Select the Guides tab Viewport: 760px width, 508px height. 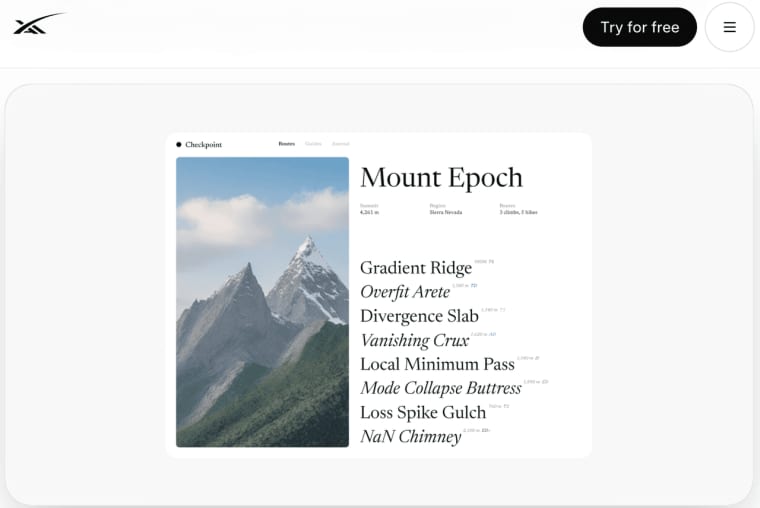pos(313,143)
